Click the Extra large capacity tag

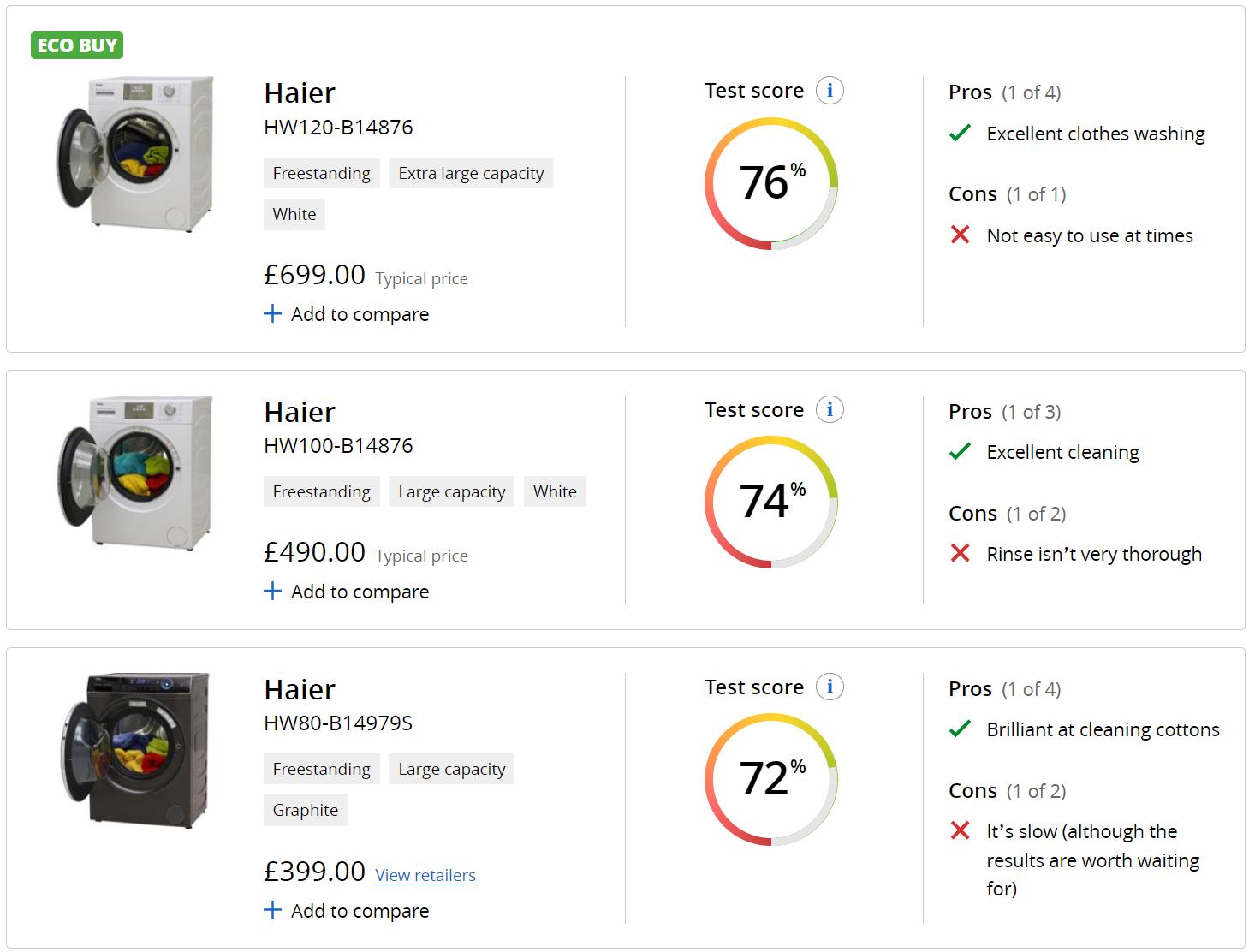471,173
